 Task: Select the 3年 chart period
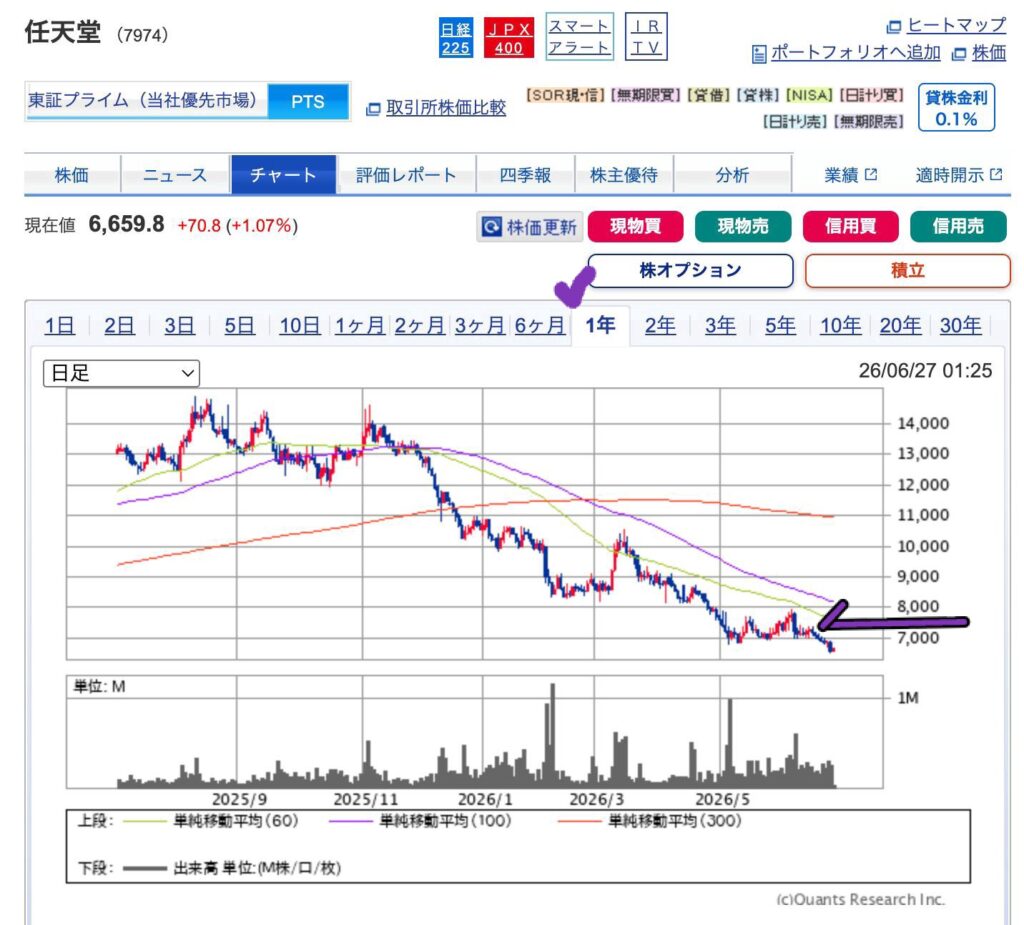click(720, 325)
